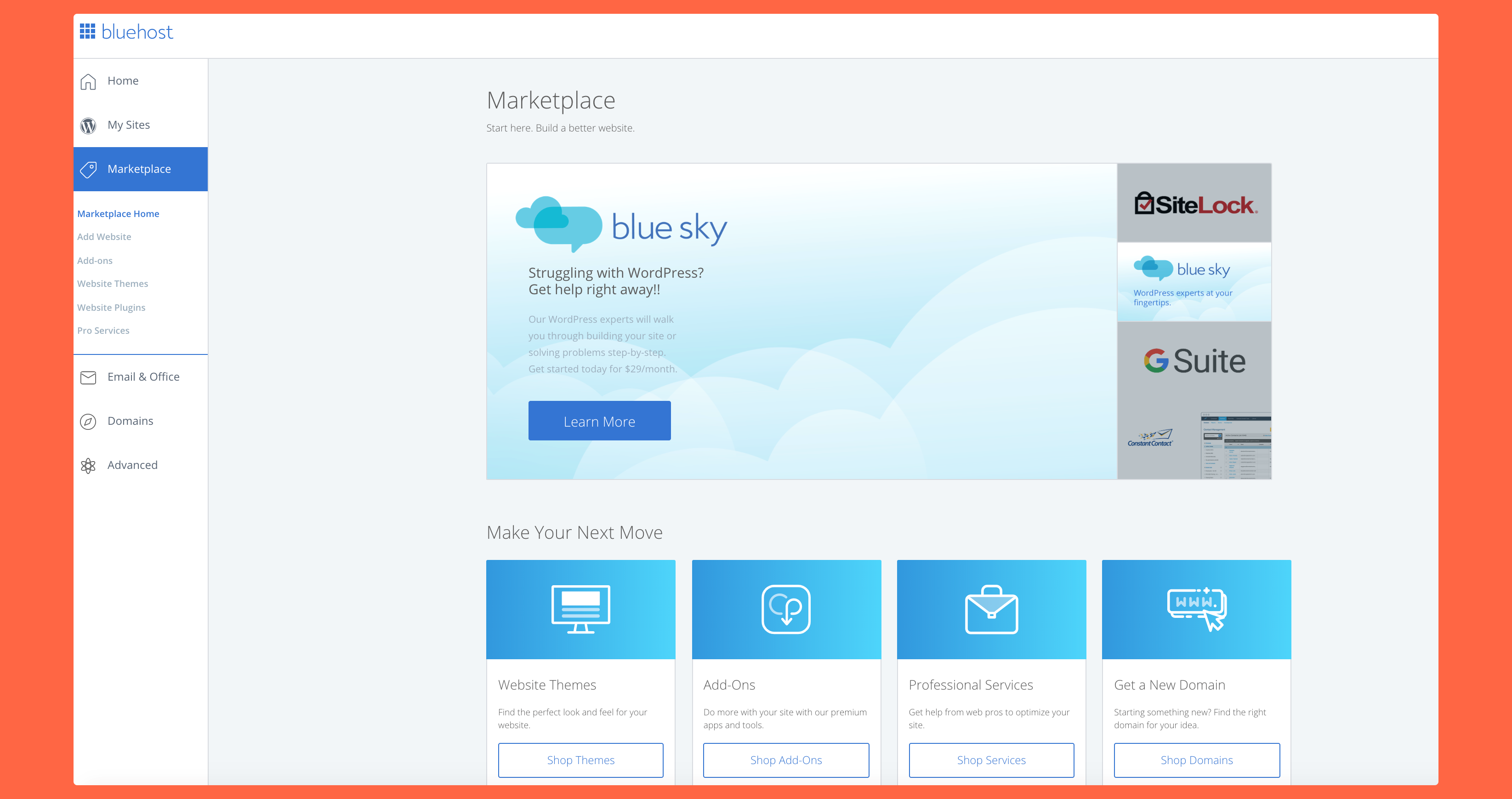Viewport: 1512px width, 799px height.
Task: Click the WordPress icon beside My Sites
Action: click(88, 125)
